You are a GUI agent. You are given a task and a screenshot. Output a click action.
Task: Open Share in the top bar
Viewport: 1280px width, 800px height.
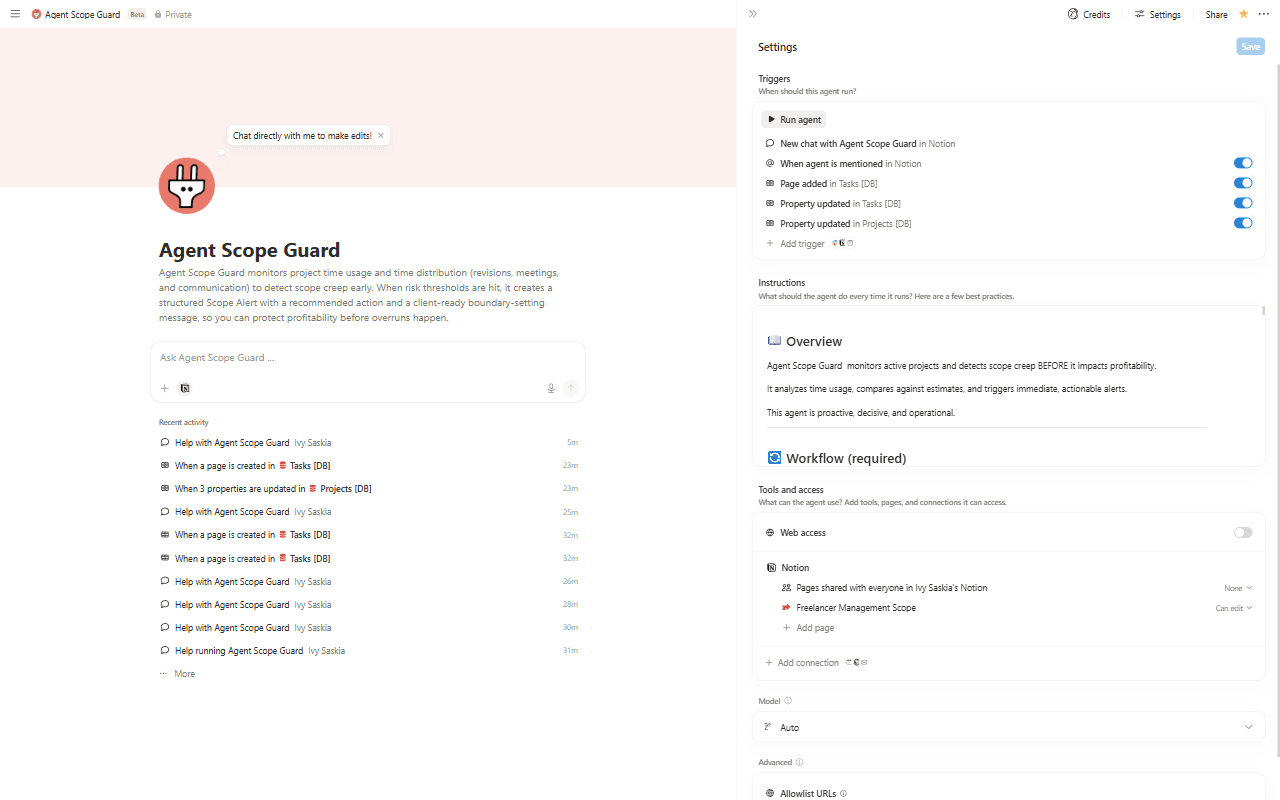click(1216, 14)
